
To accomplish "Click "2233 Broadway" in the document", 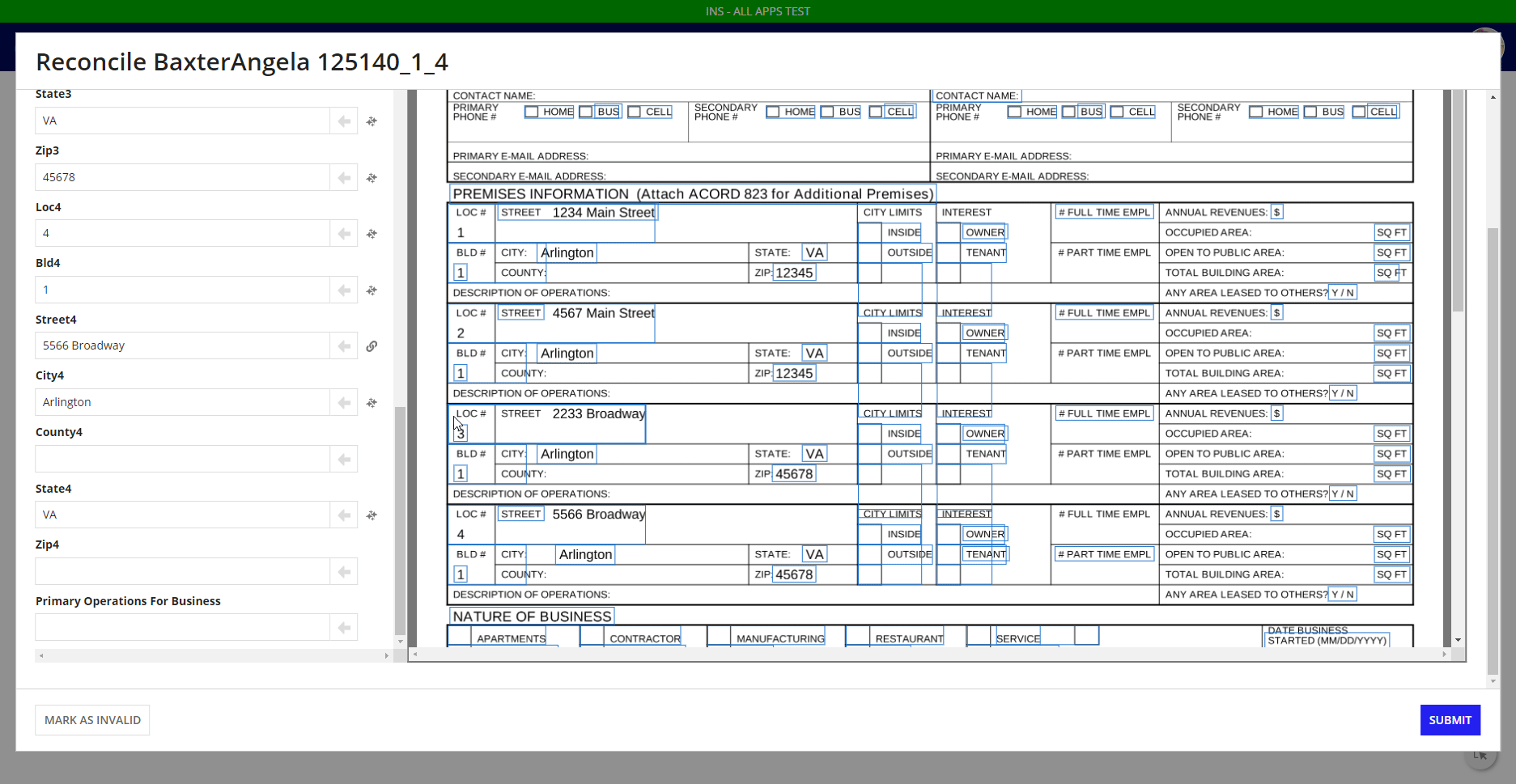I will click(598, 413).
